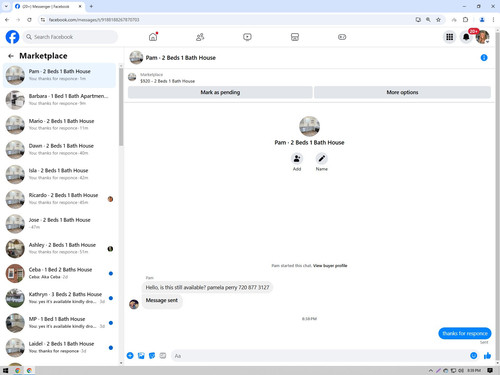Click the Search Facebook field
Viewport: 500px width, 375px height.
click(x=70, y=37)
